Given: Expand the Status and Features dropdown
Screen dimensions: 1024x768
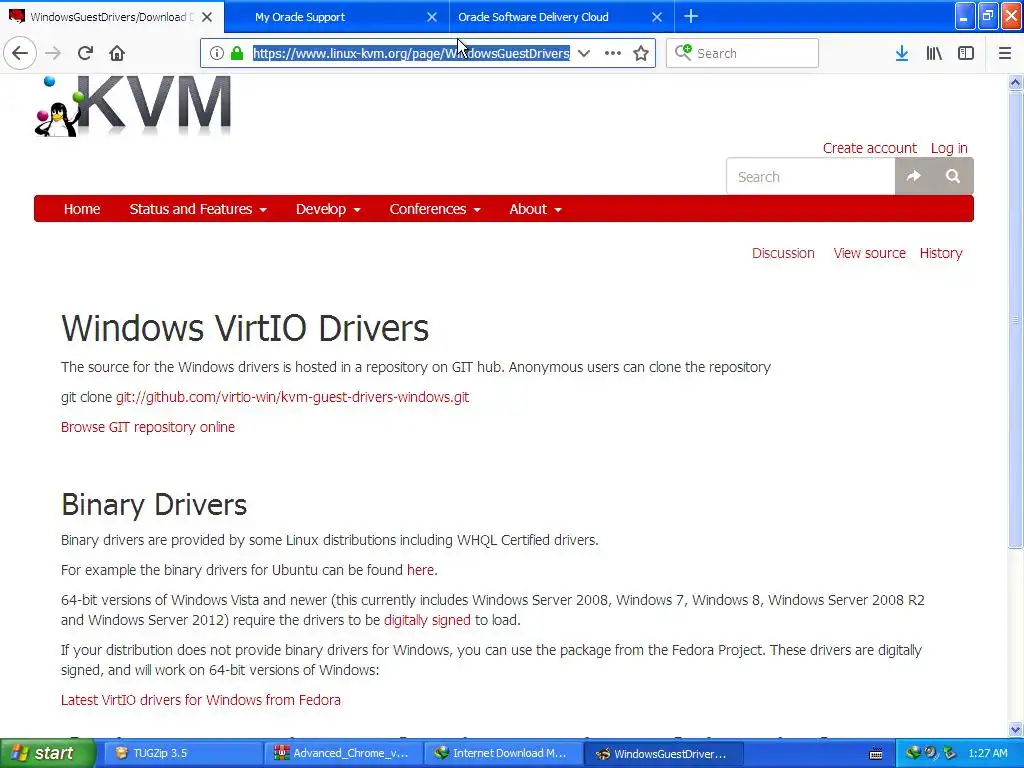Looking at the screenshot, I should click(198, 209).
